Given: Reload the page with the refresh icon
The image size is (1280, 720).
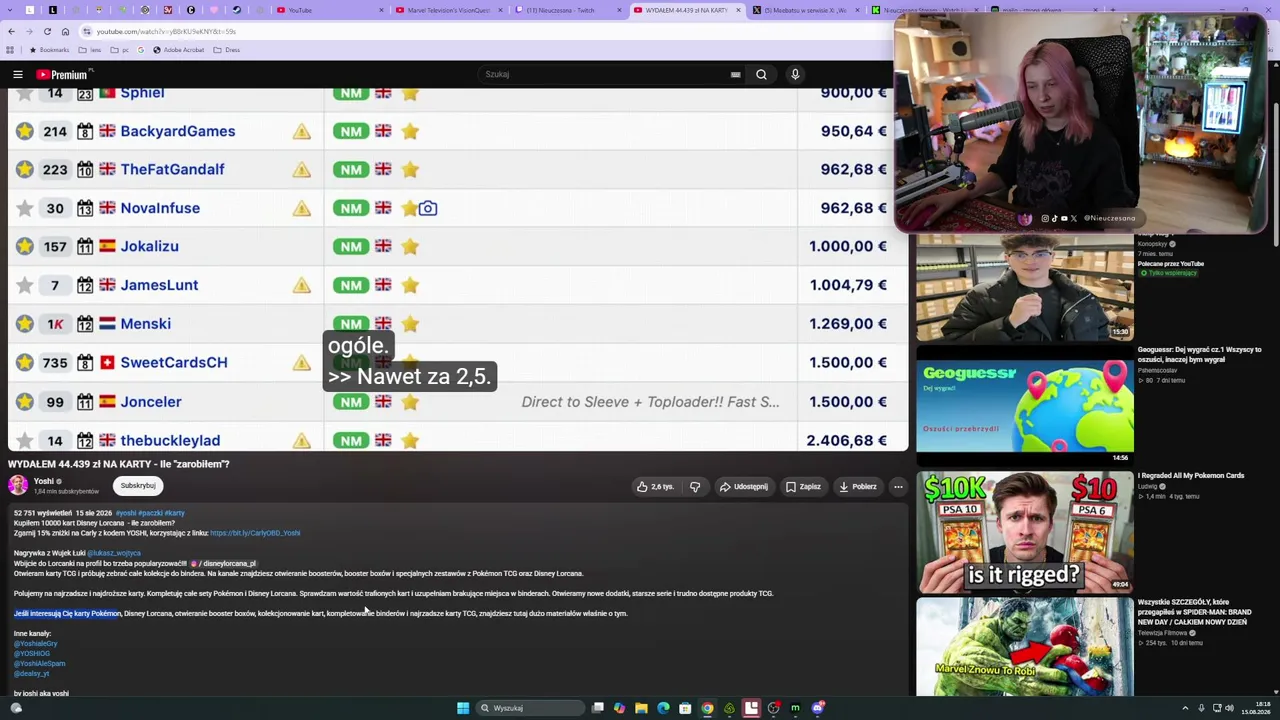Looking at the screenshot, I should click(47, 31).
